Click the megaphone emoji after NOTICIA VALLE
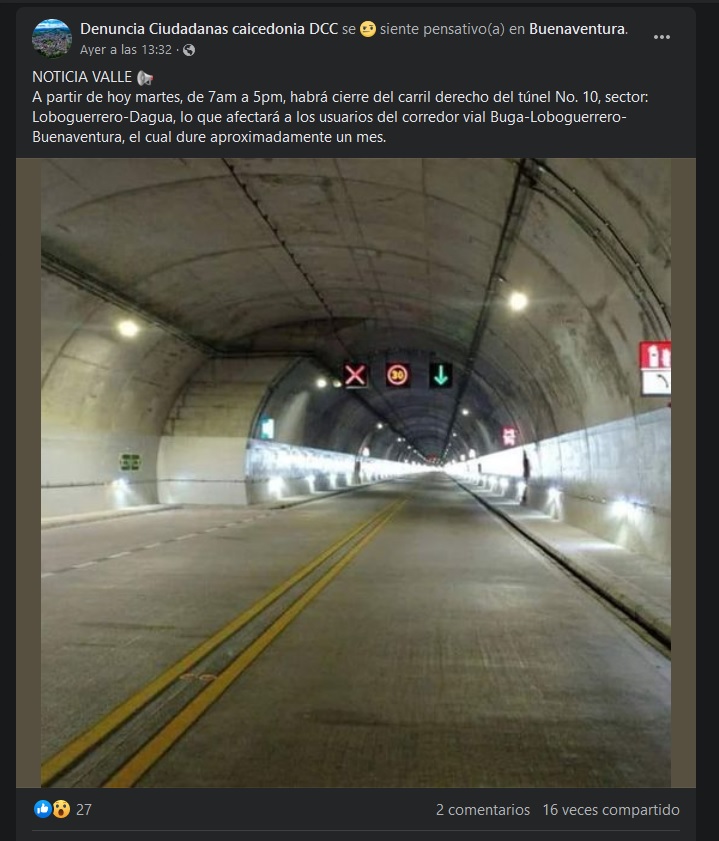The image size is (719, 841). 145,78
